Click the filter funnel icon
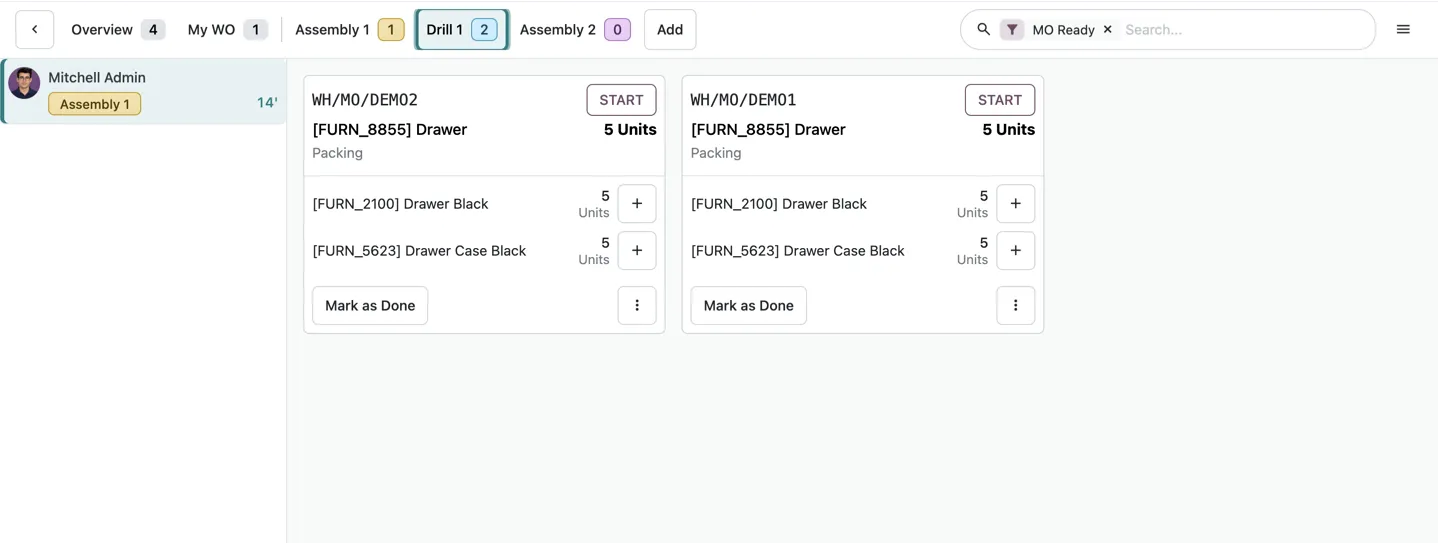 [1012, 30]
